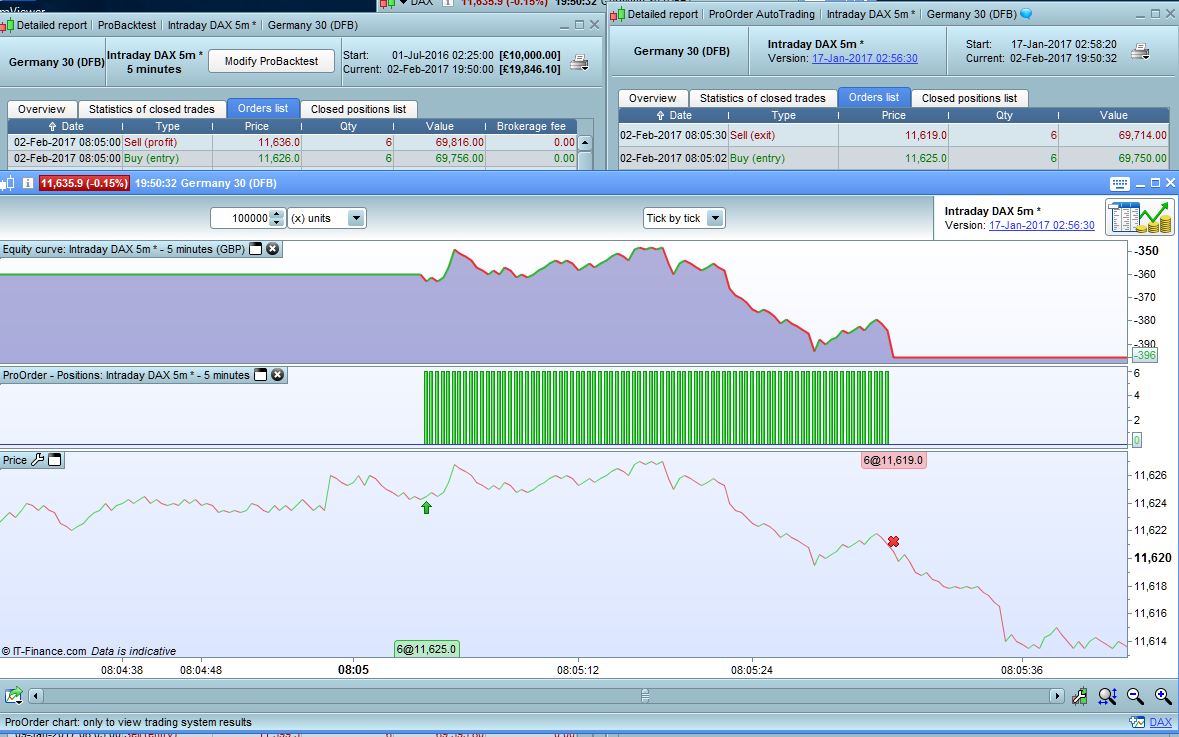Click the 100000 quantity input field
The height and width of the screenshot is (737, 1179).
pyautogui.click(x=241, y=218)
